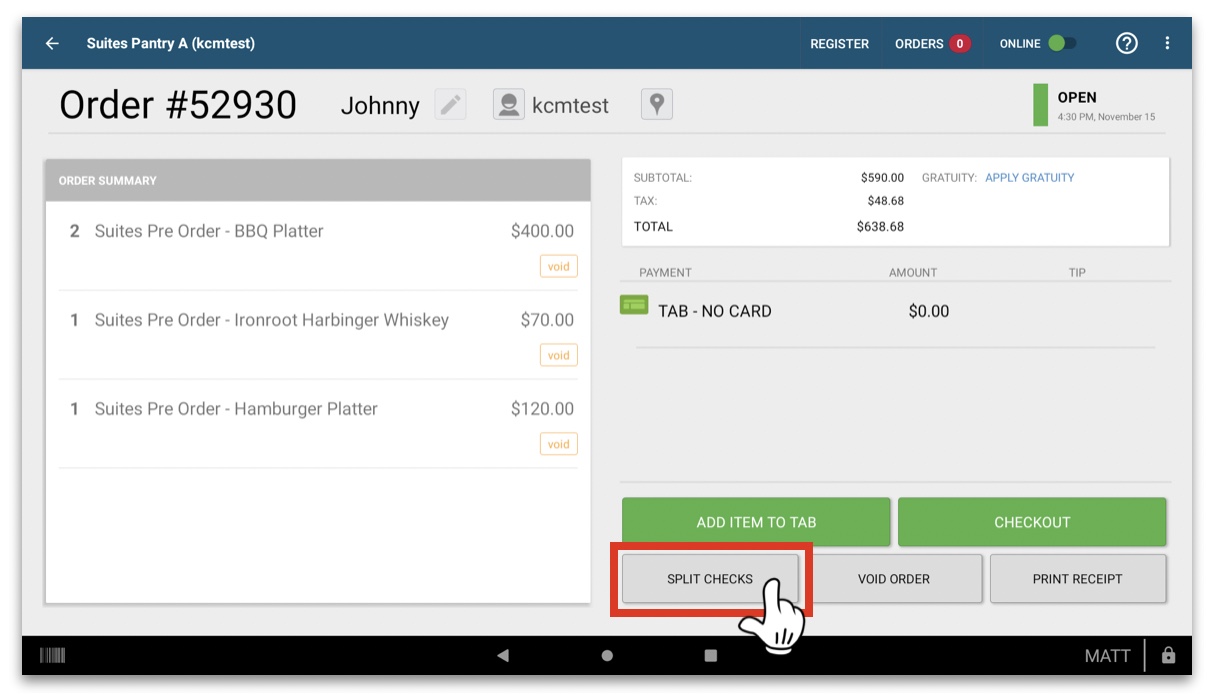The width and height of the screenshot is (1212, 694).
Task: Click the back arrow in the top bar
Action: pyautogui.click(x=52, y=43)
